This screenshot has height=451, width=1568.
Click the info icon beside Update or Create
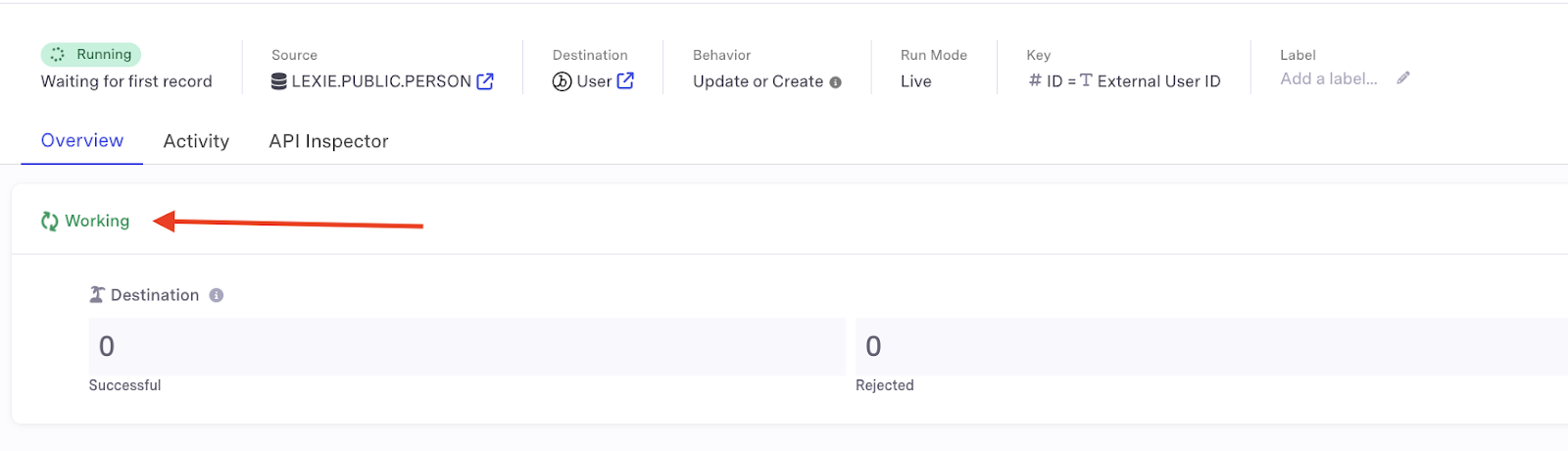tap(836, 82)
